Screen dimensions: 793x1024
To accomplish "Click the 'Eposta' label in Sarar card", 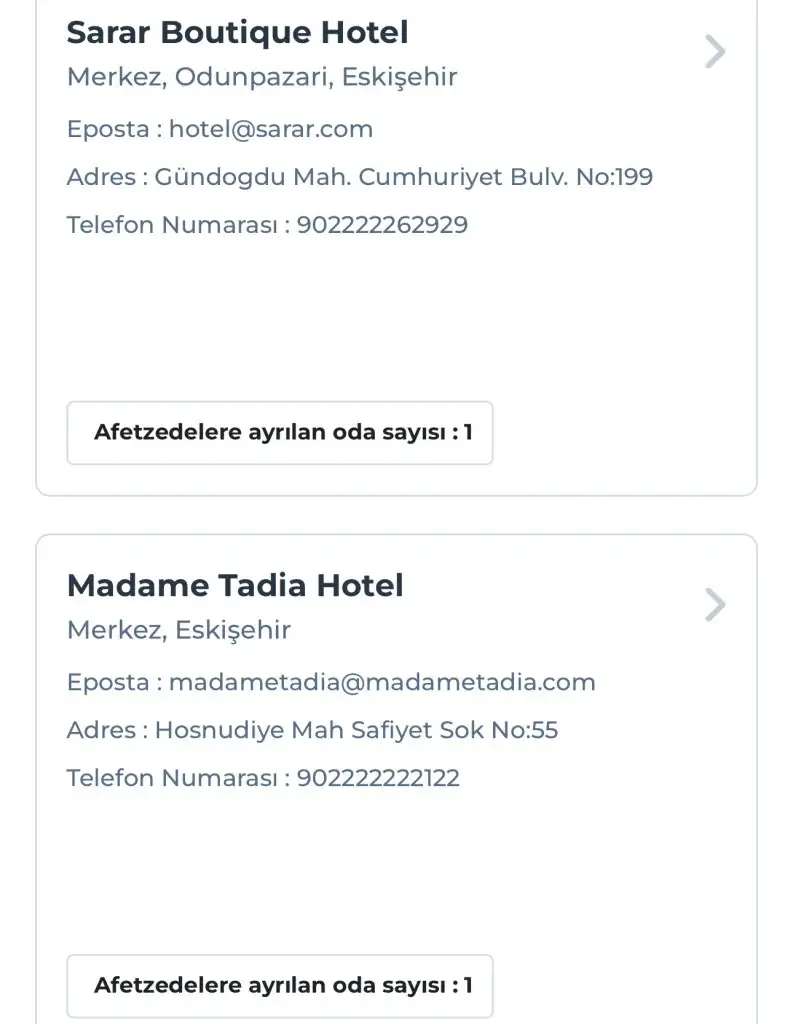I will 106,129.
